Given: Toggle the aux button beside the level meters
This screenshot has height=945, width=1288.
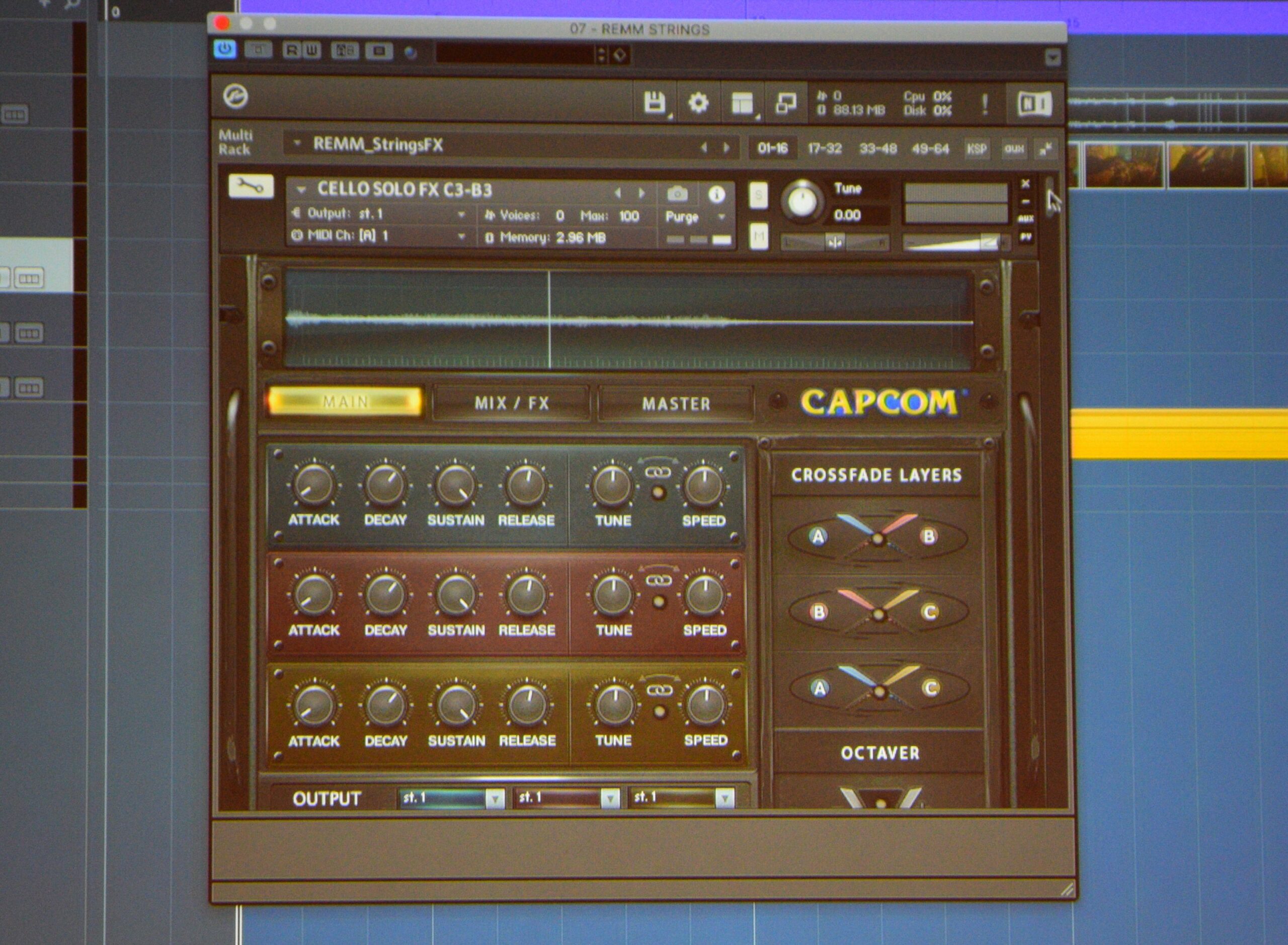Looking at the screenshot, I should tap(1025, 219).
